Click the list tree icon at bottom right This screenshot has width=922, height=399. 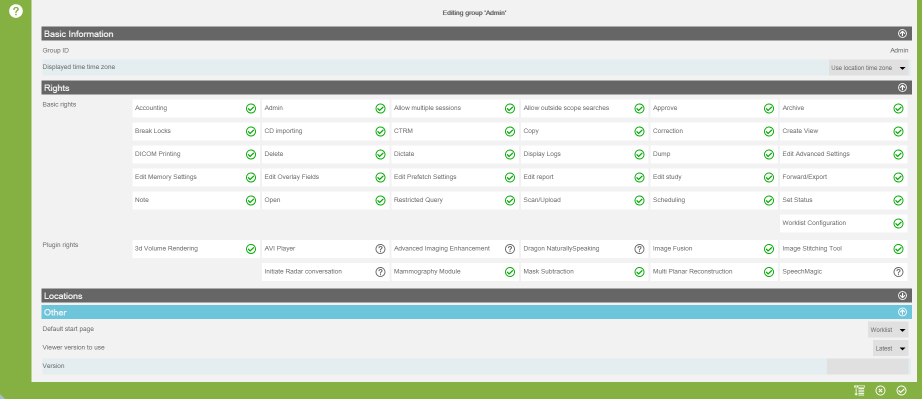[x=859, y=390]
